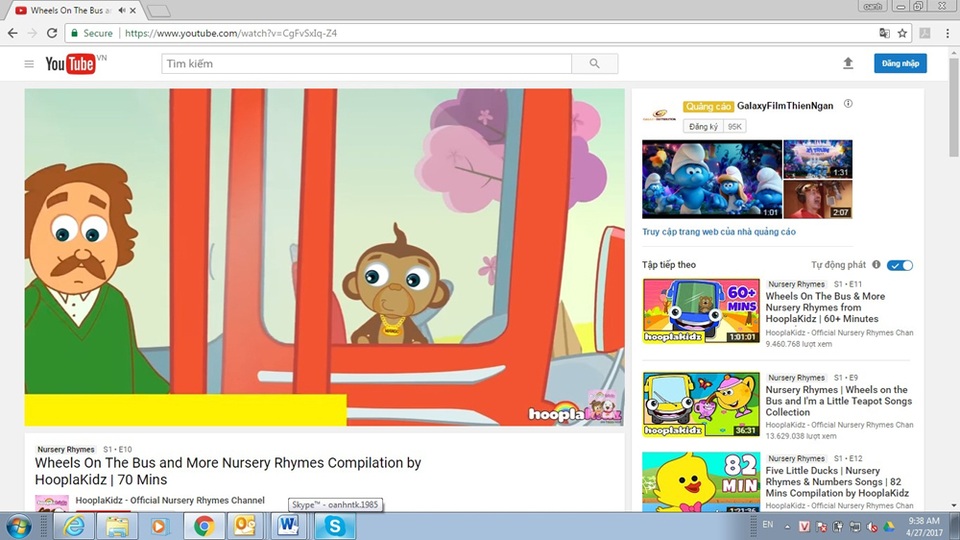Open Skype from the taskbar
The image size is (960, 540).
tap(334, 526)
